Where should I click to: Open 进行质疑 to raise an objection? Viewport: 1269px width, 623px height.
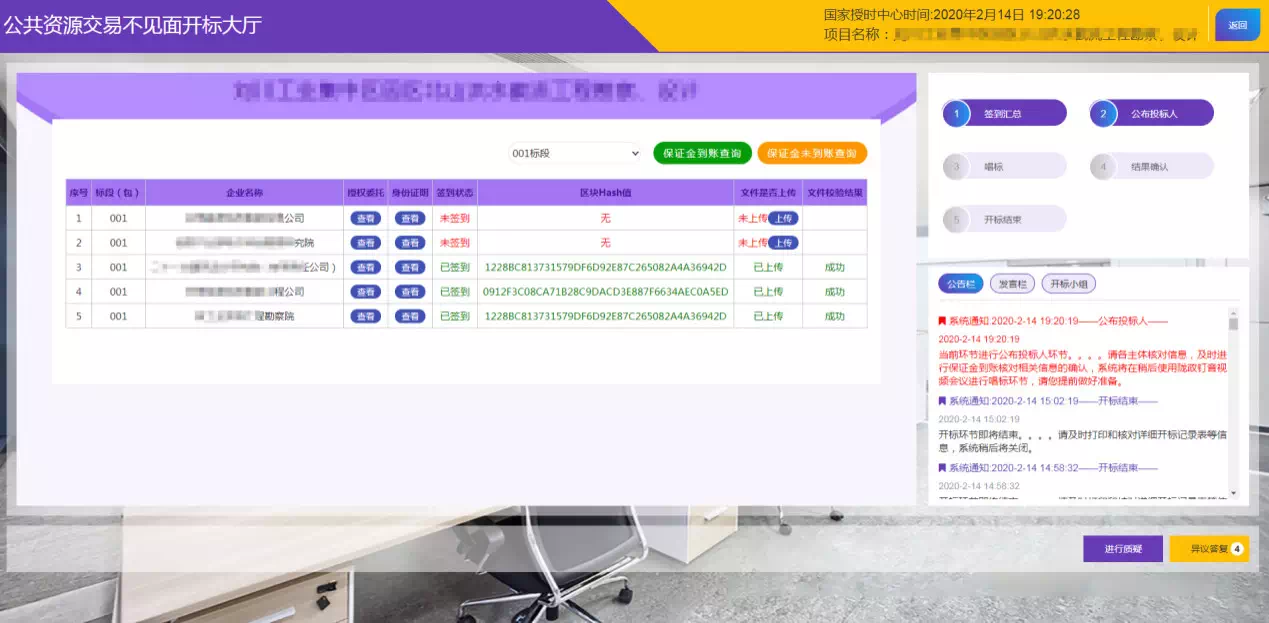[x=1123, y=548]
